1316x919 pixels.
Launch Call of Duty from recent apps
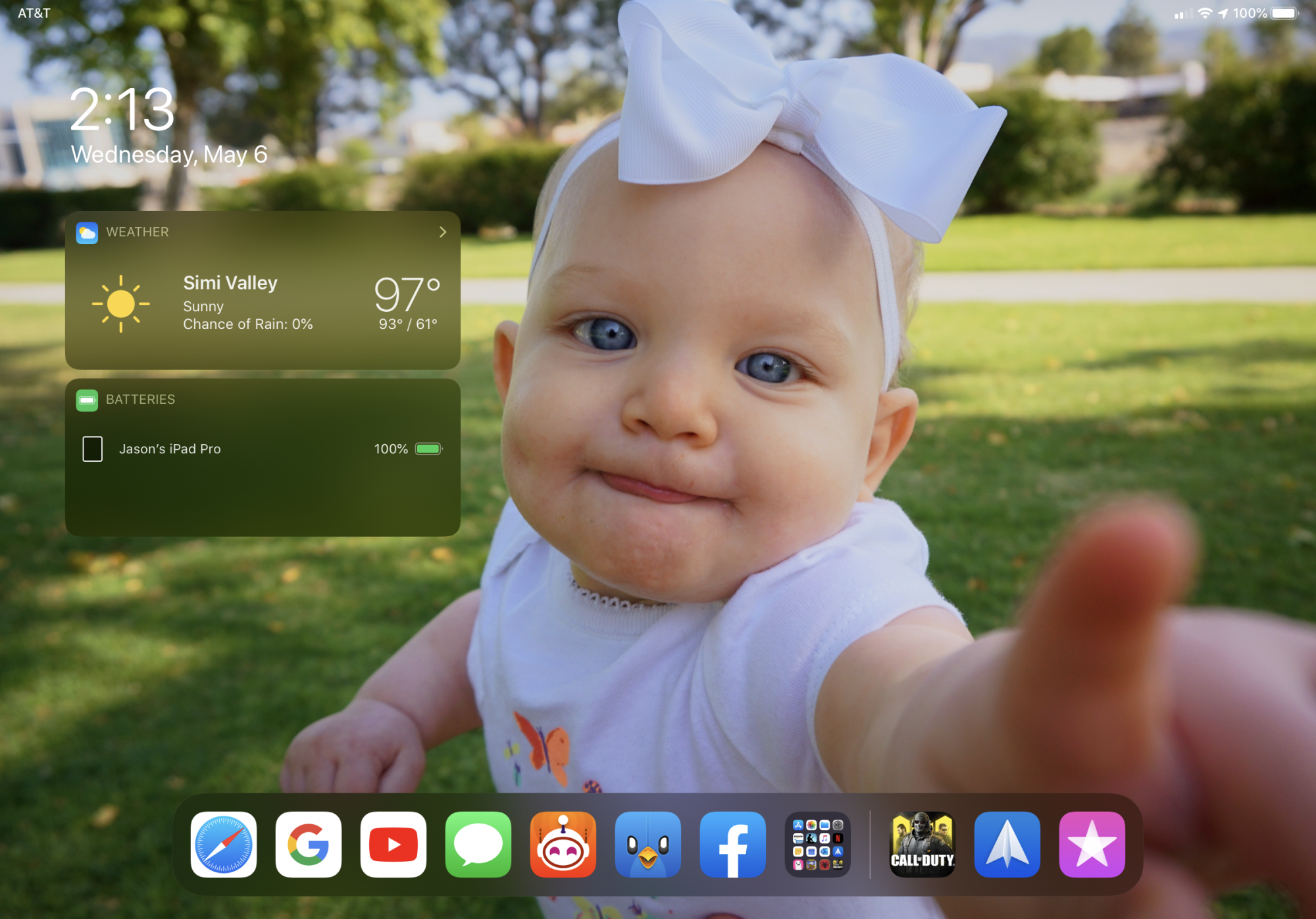point(923,844)
